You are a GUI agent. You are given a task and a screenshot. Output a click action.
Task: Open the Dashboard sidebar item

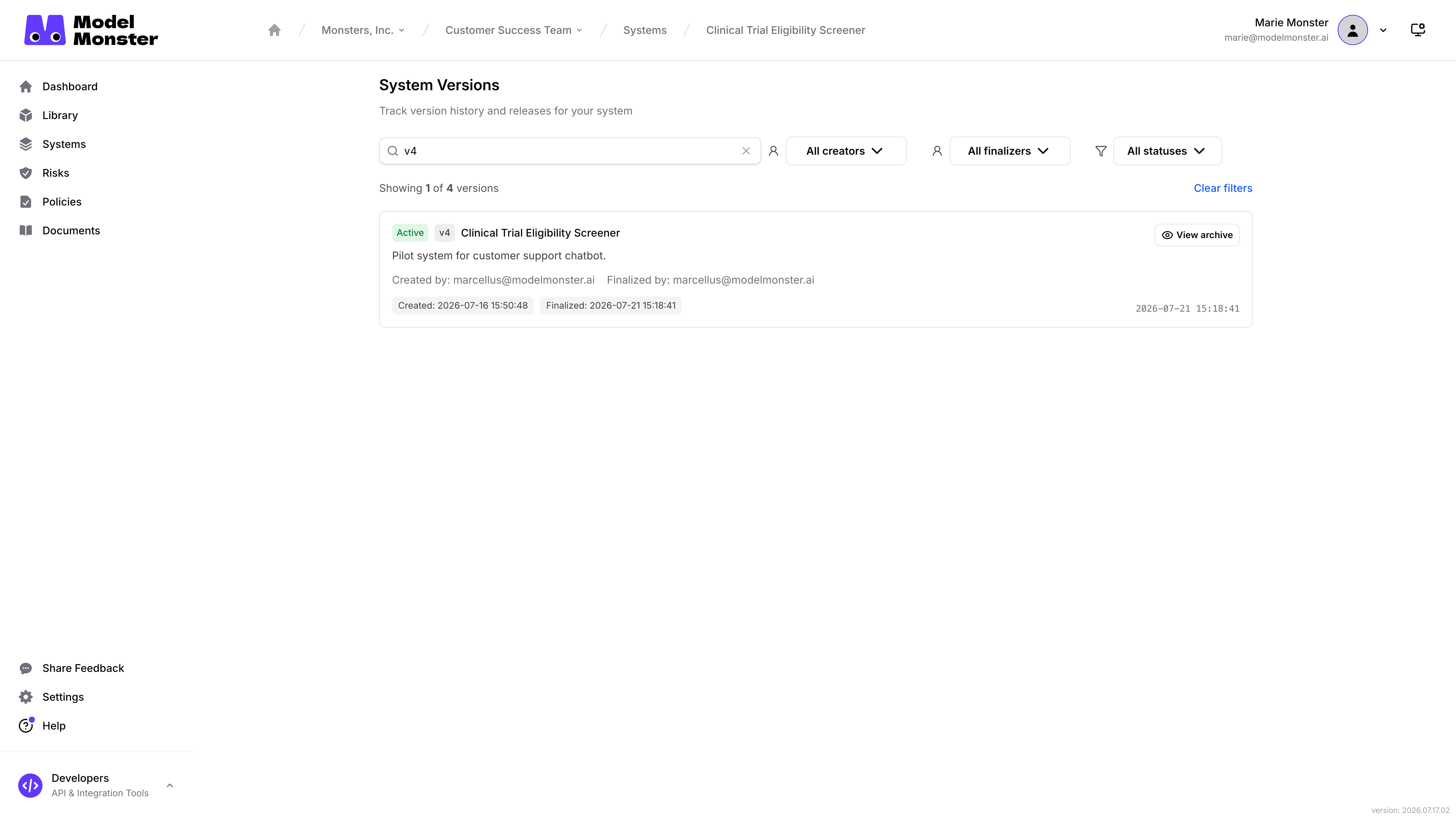coord(70,86)
